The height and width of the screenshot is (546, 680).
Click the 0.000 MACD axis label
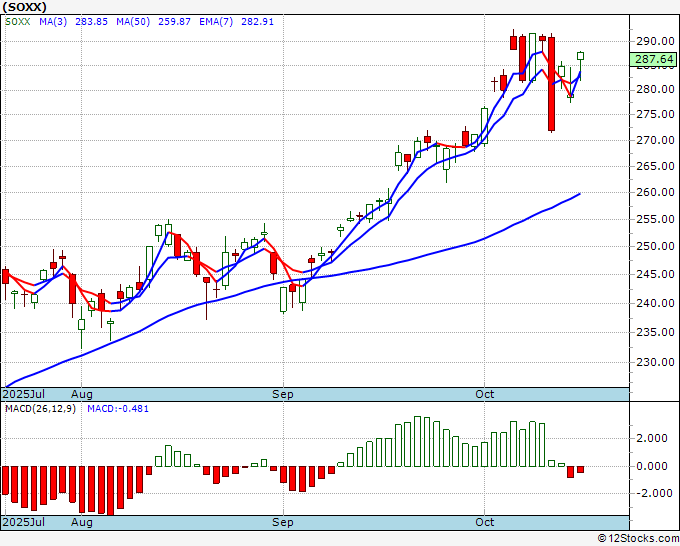click(x=652, y=466)
